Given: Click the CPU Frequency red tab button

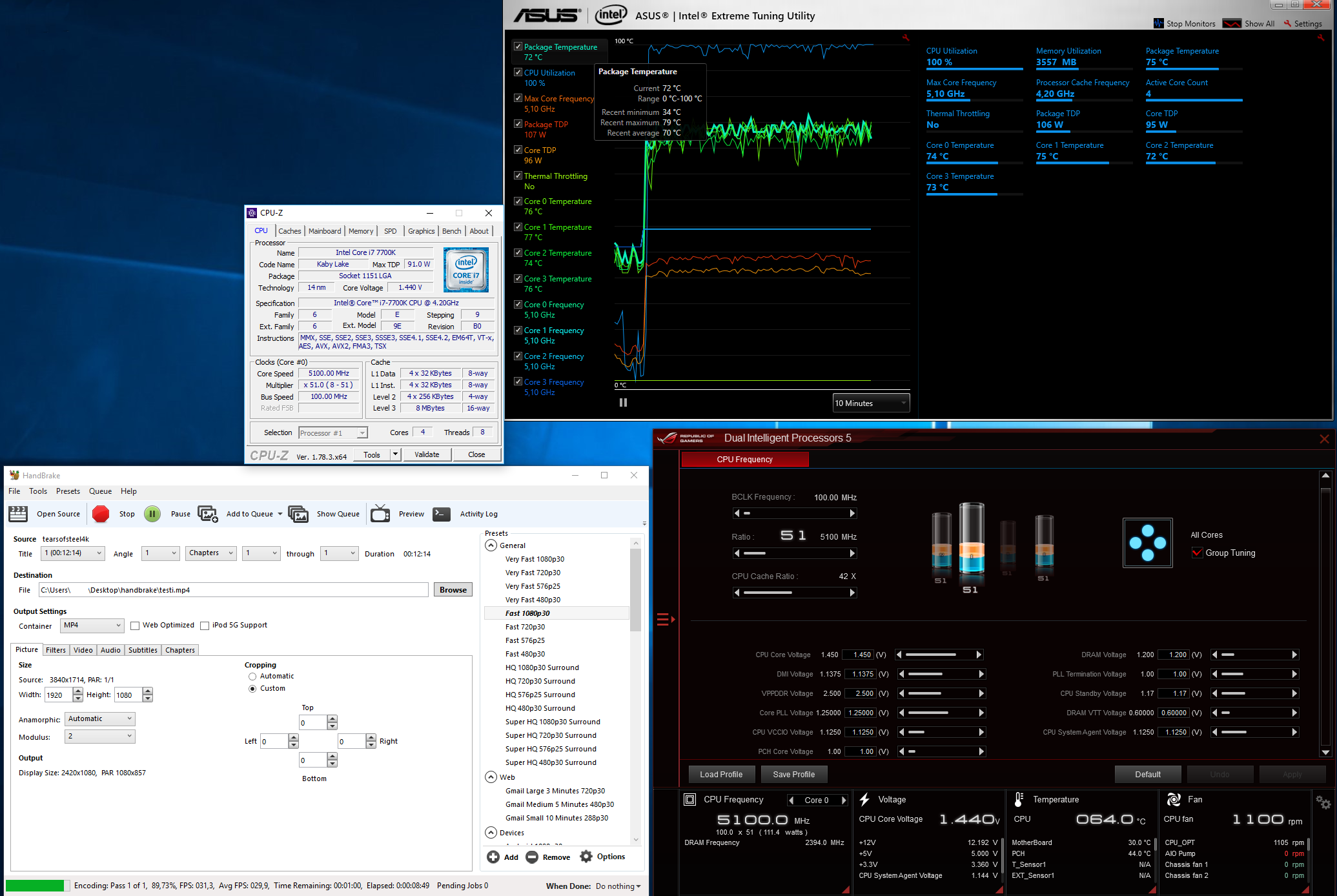Looking at the screenshot, I should point(744,460).
